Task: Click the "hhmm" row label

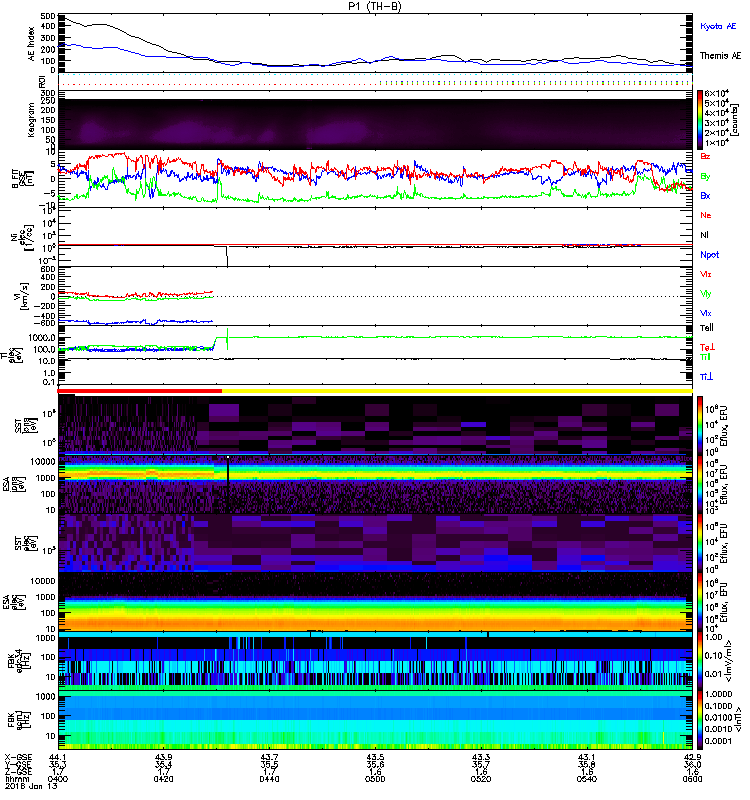Action: 15,779
